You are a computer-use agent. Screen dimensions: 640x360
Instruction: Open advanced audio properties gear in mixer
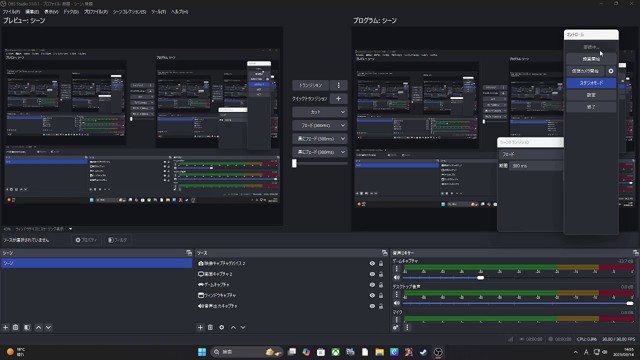coord(396,327)
